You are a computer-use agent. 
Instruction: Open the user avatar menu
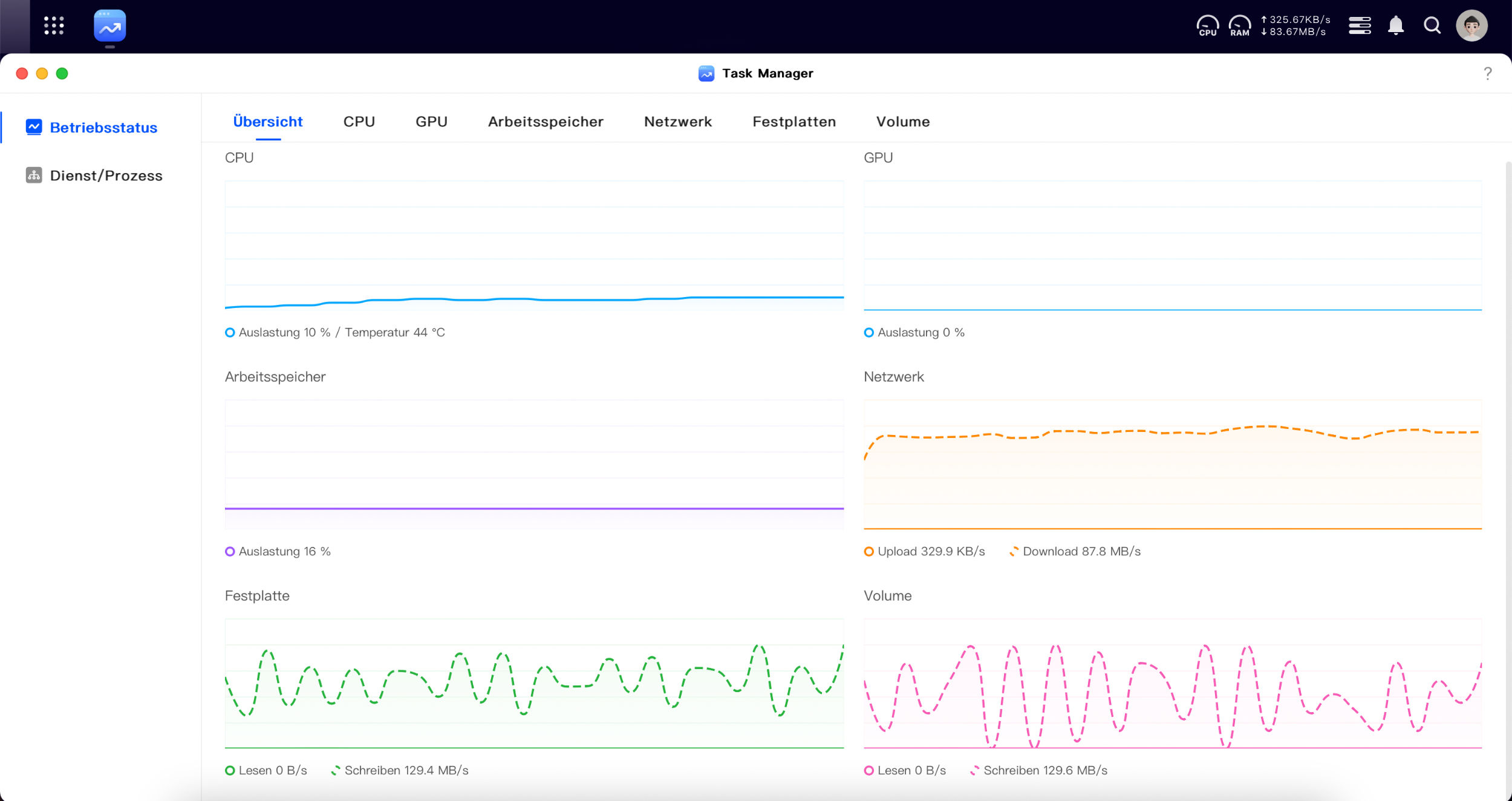point(1471,25)
